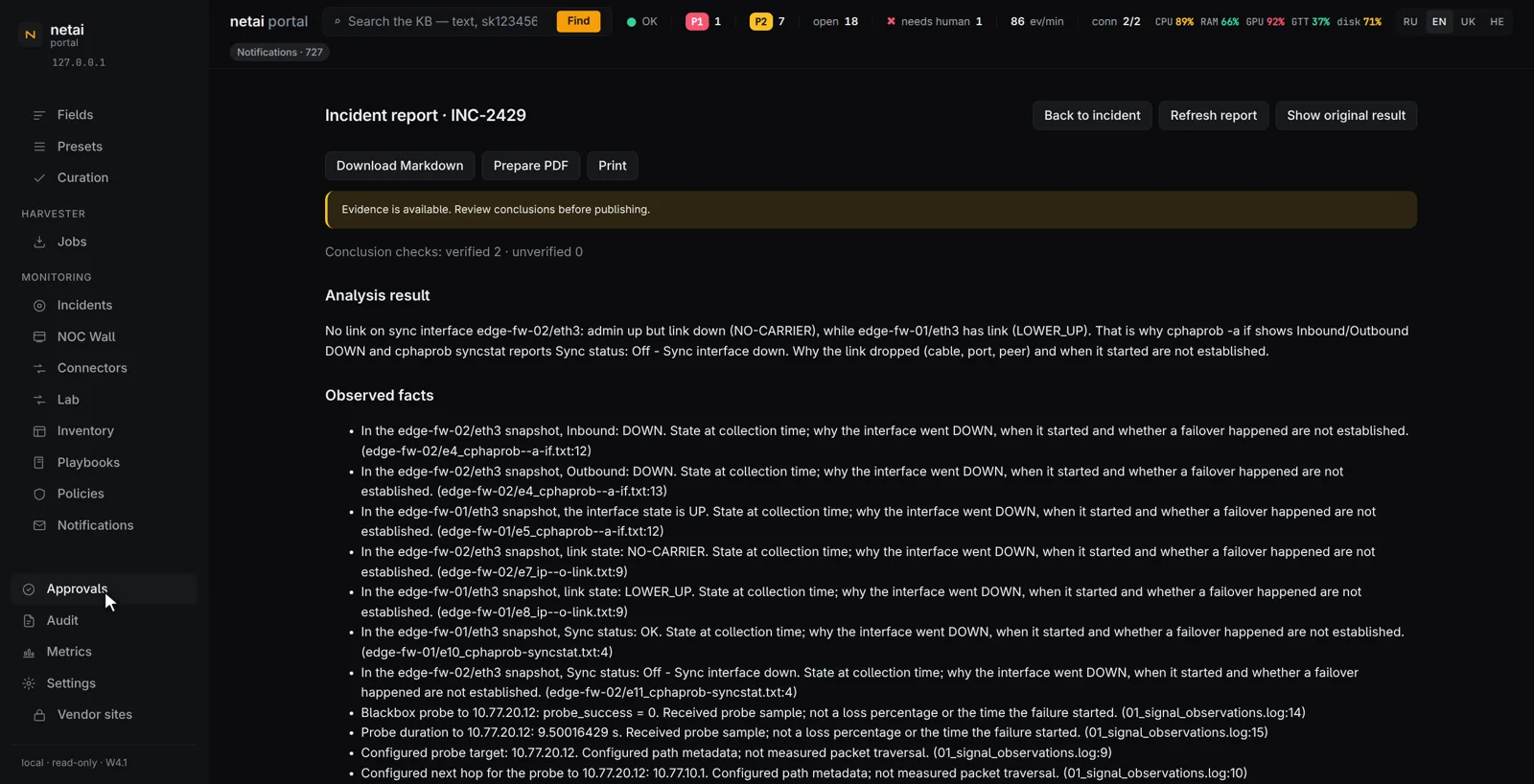Click the Print button
This screenshot has width=1534, height=784.
pos(613,166)
